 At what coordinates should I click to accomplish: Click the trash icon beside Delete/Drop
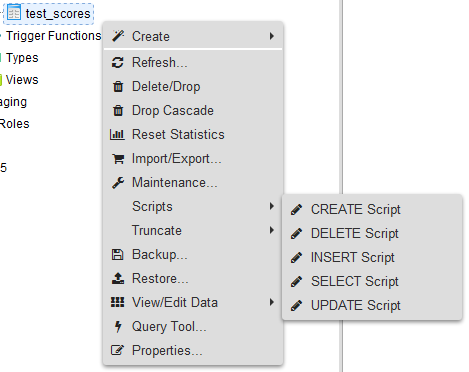tap(118, 86)
